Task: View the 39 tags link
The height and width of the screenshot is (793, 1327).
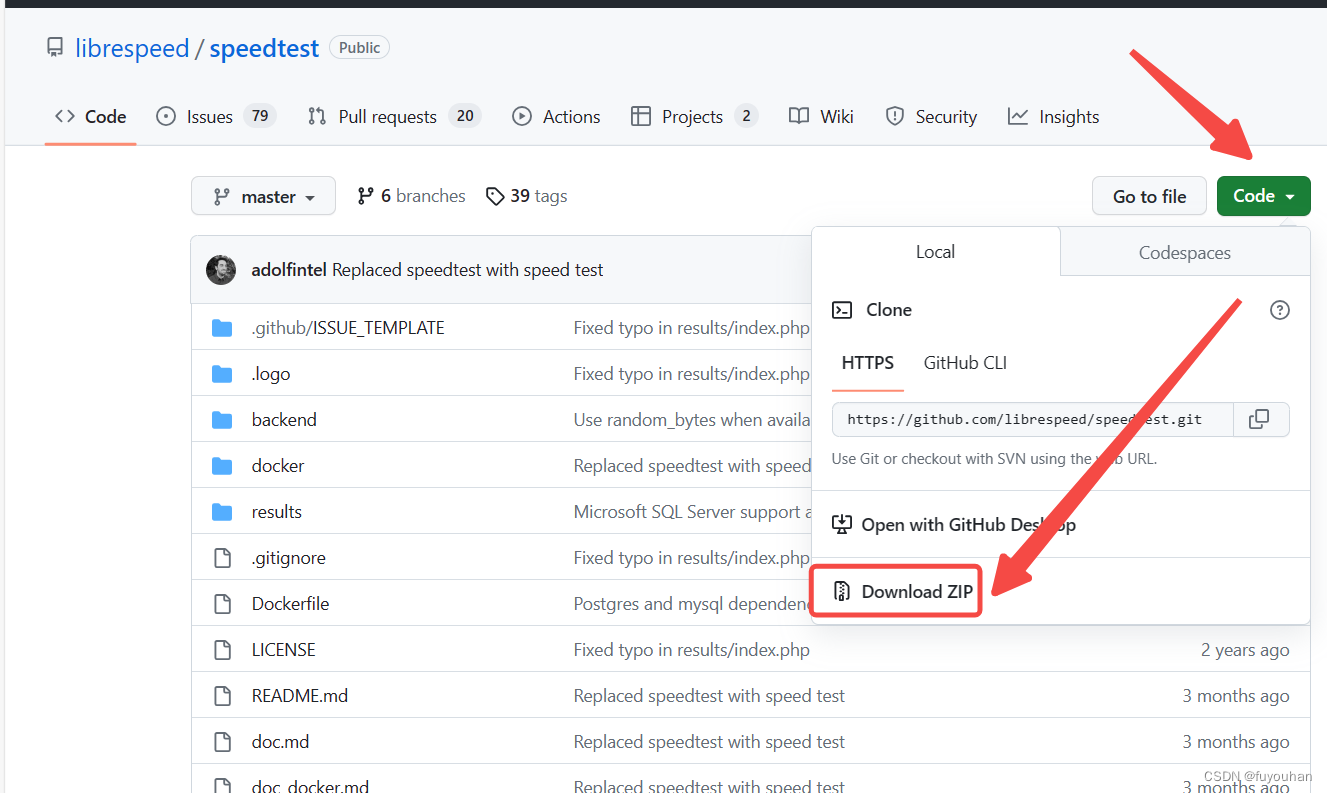Action: point(526,196)
